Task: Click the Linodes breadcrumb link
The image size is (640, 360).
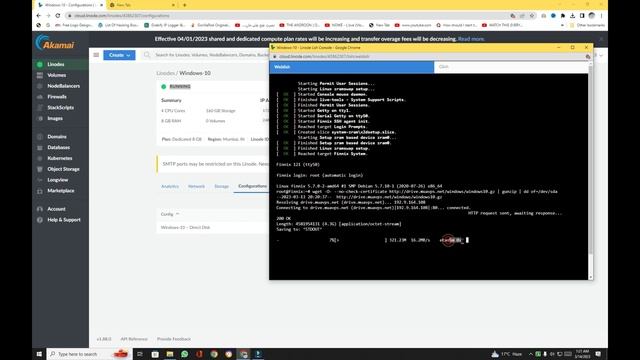Action: (x=165, y=73)
